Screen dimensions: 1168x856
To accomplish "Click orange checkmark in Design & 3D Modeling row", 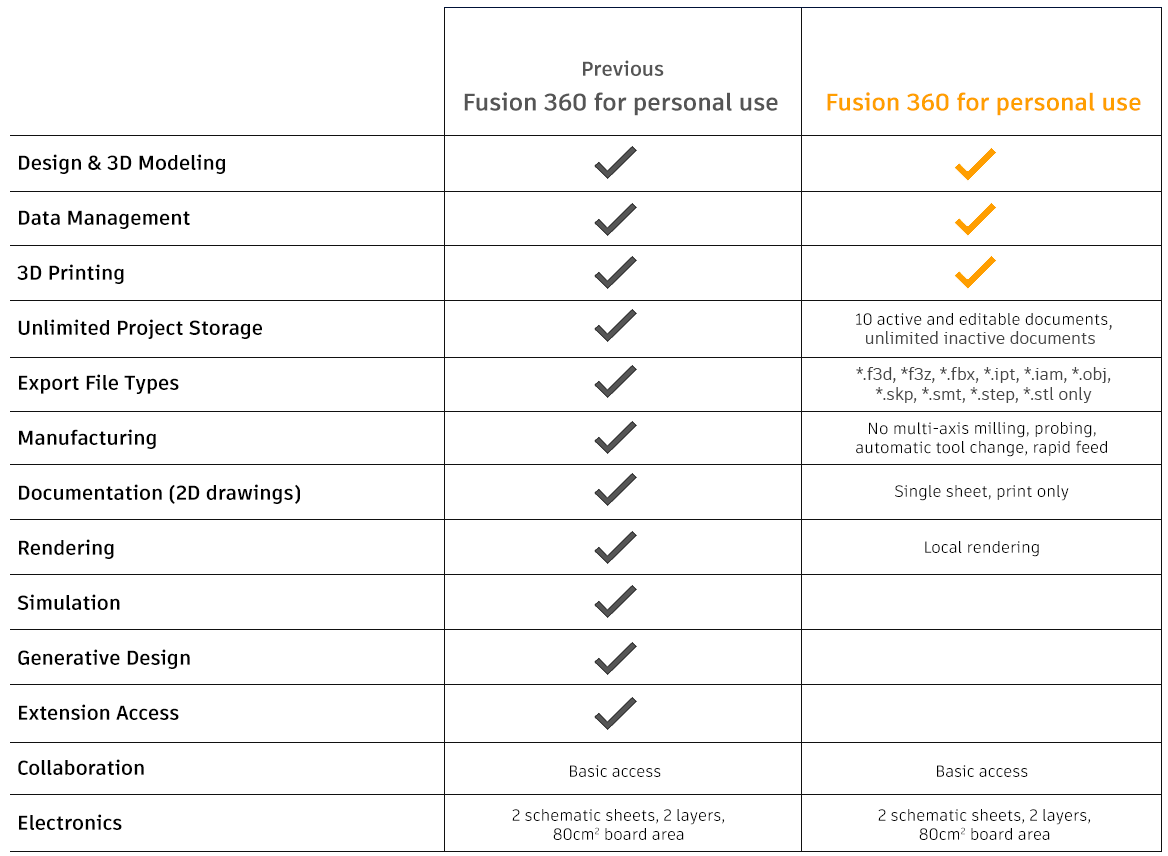I will point(975,164).
